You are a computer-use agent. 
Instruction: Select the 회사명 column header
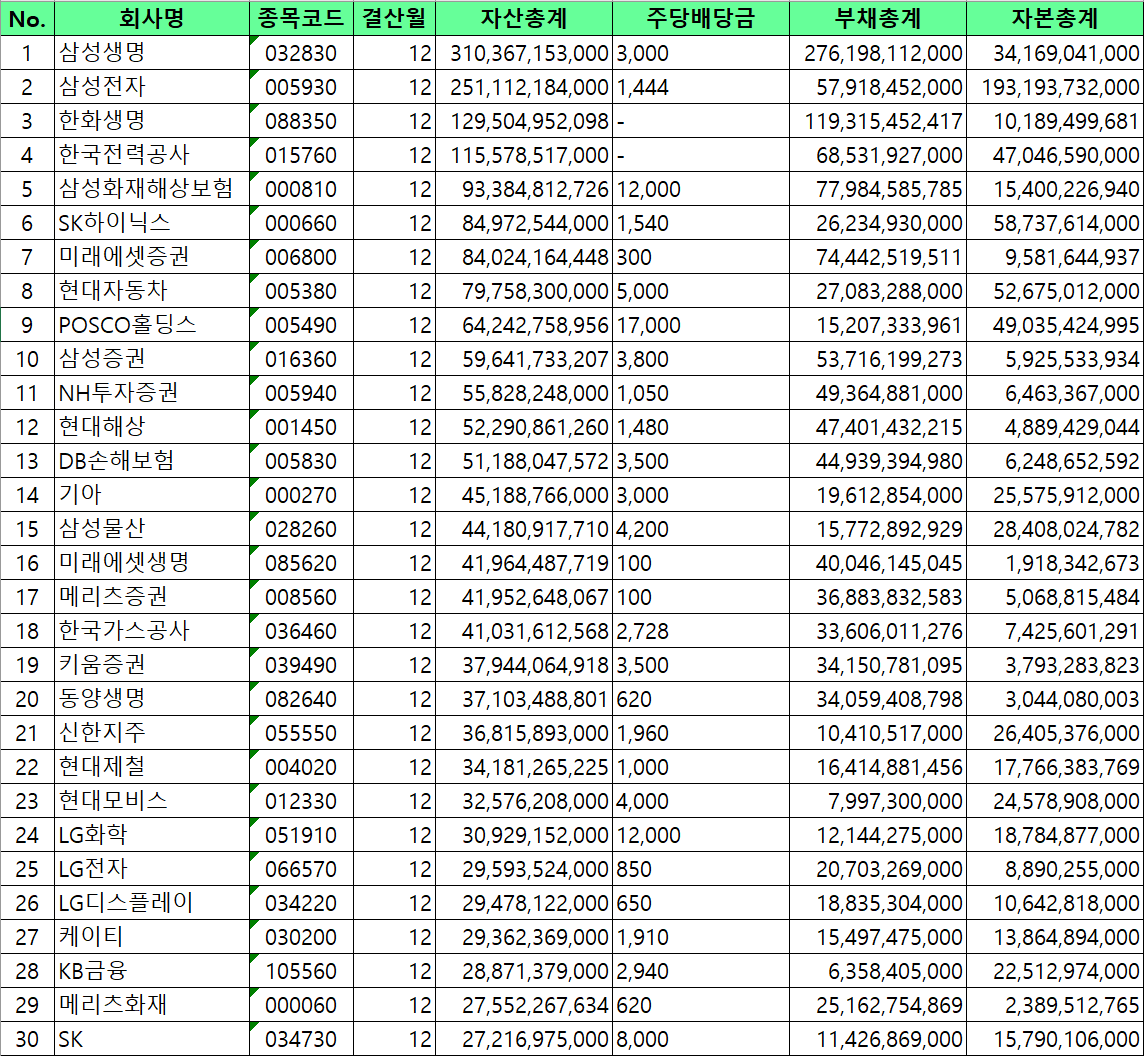click(x=152, y=19)
